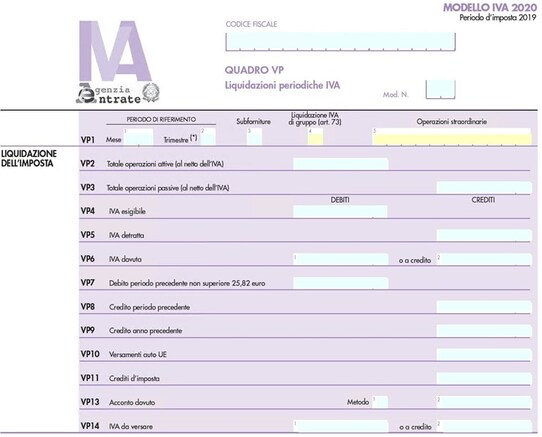Select the VP13 Metodo small box
The image size is (542, 437).
pos(380,402)
